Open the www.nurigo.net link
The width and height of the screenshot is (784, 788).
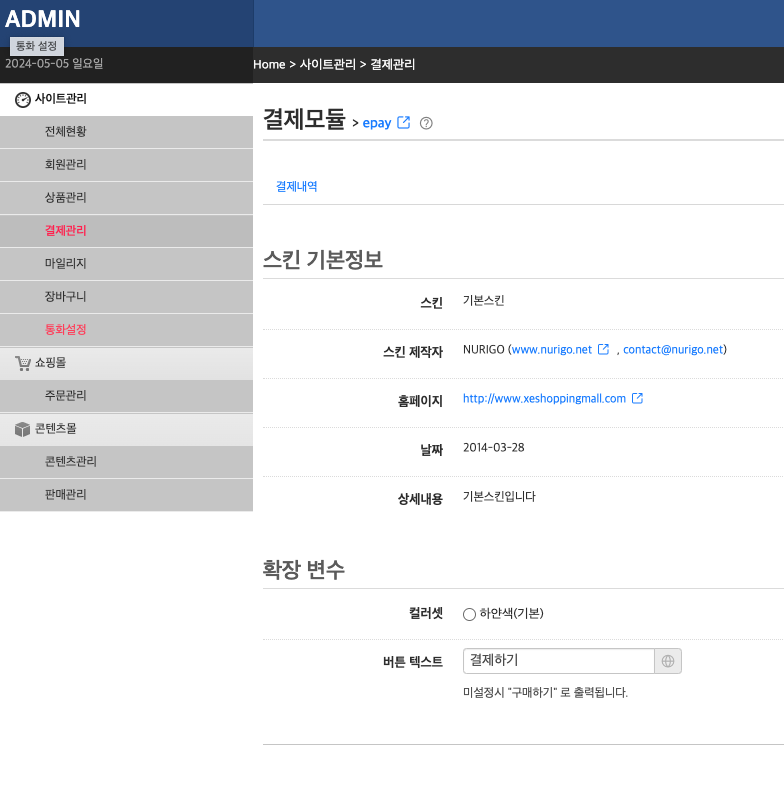[x=552, y=349]
